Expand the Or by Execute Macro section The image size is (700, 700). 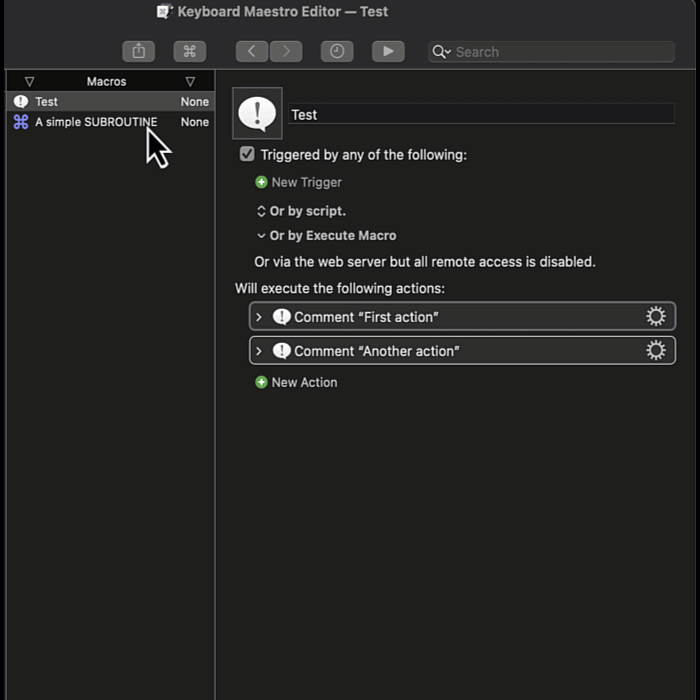(x=261, y=235)
